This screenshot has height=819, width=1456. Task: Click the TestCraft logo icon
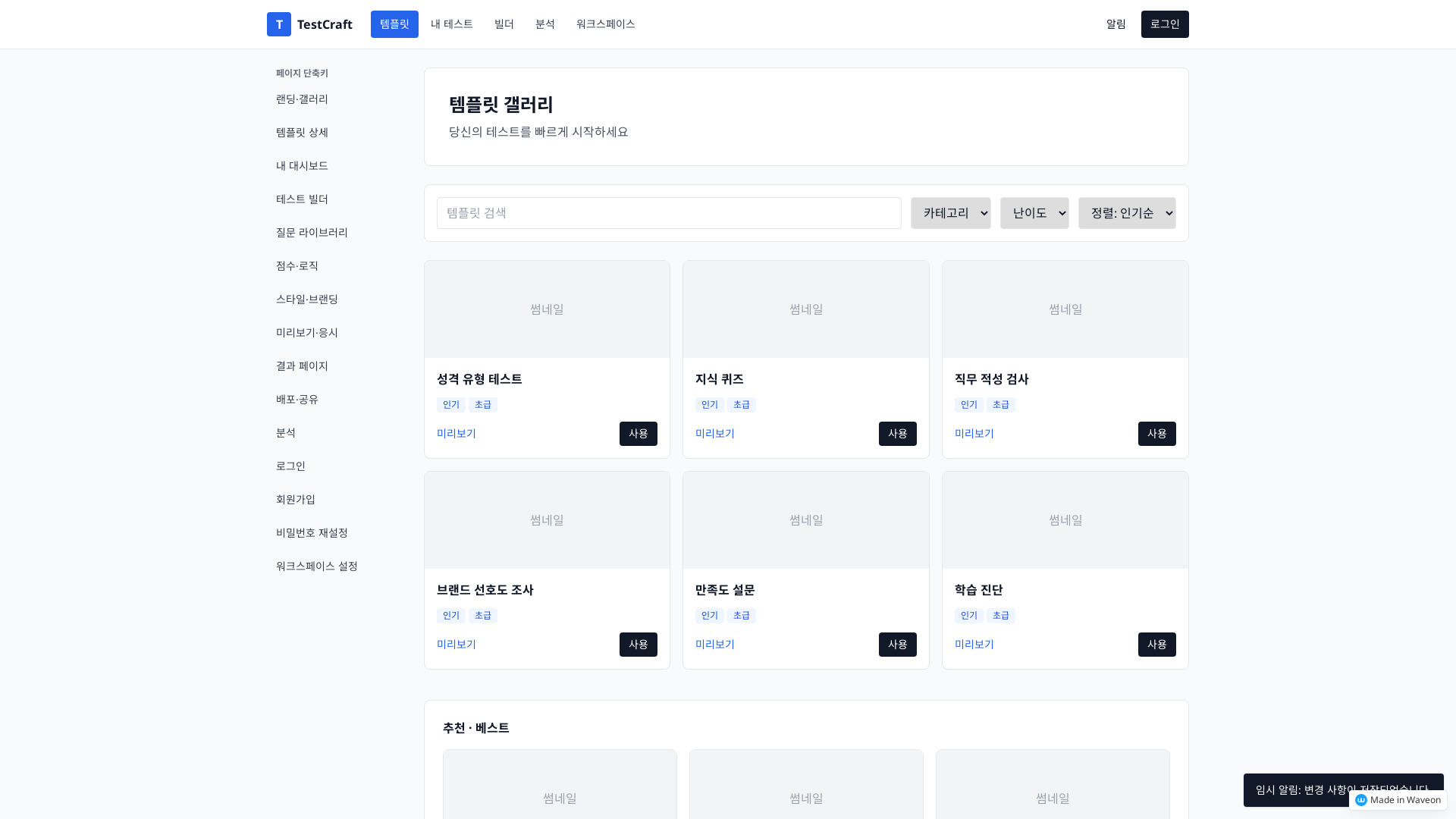pyautogui.click(x=278, y=24)
